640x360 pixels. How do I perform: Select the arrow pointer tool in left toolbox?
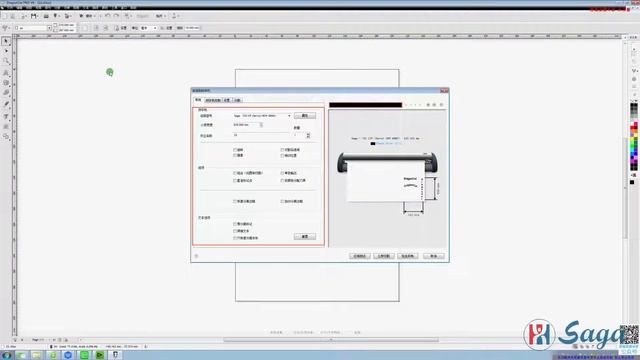click(x=6, y=41)
